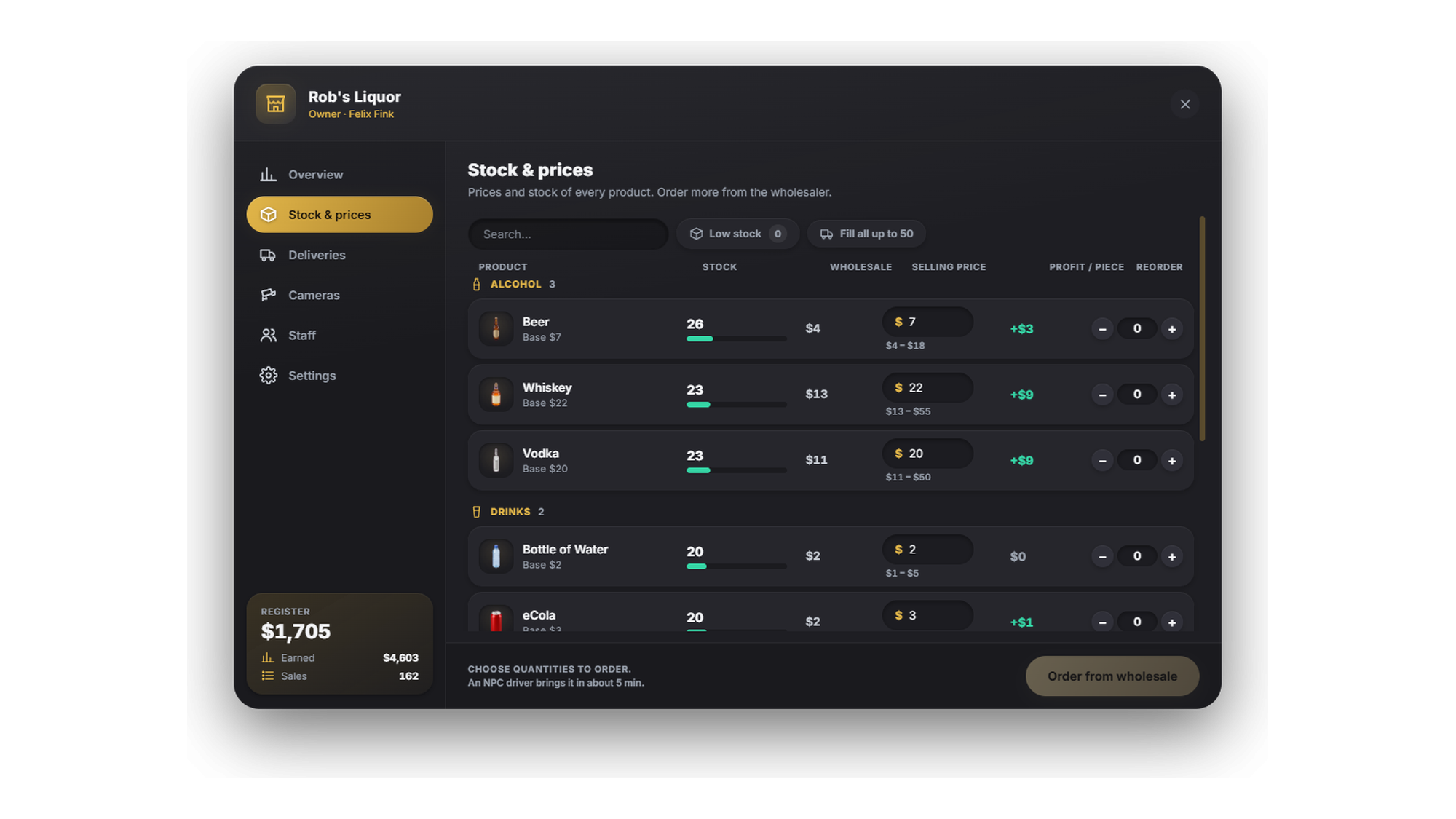The height and width of the screenshot is (819, 1456).
Task: Click Fill all up to 50
Action: point(866,234)
